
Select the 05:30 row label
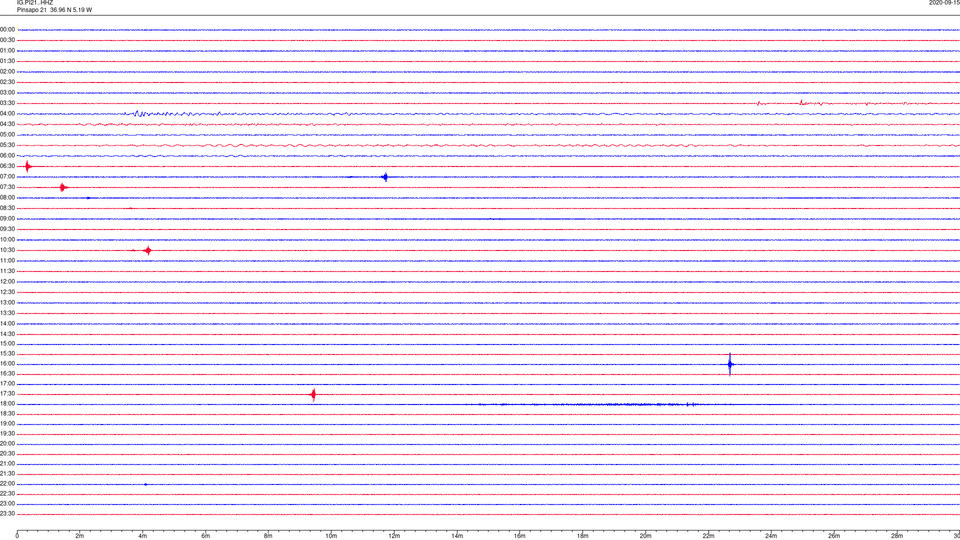8,145
